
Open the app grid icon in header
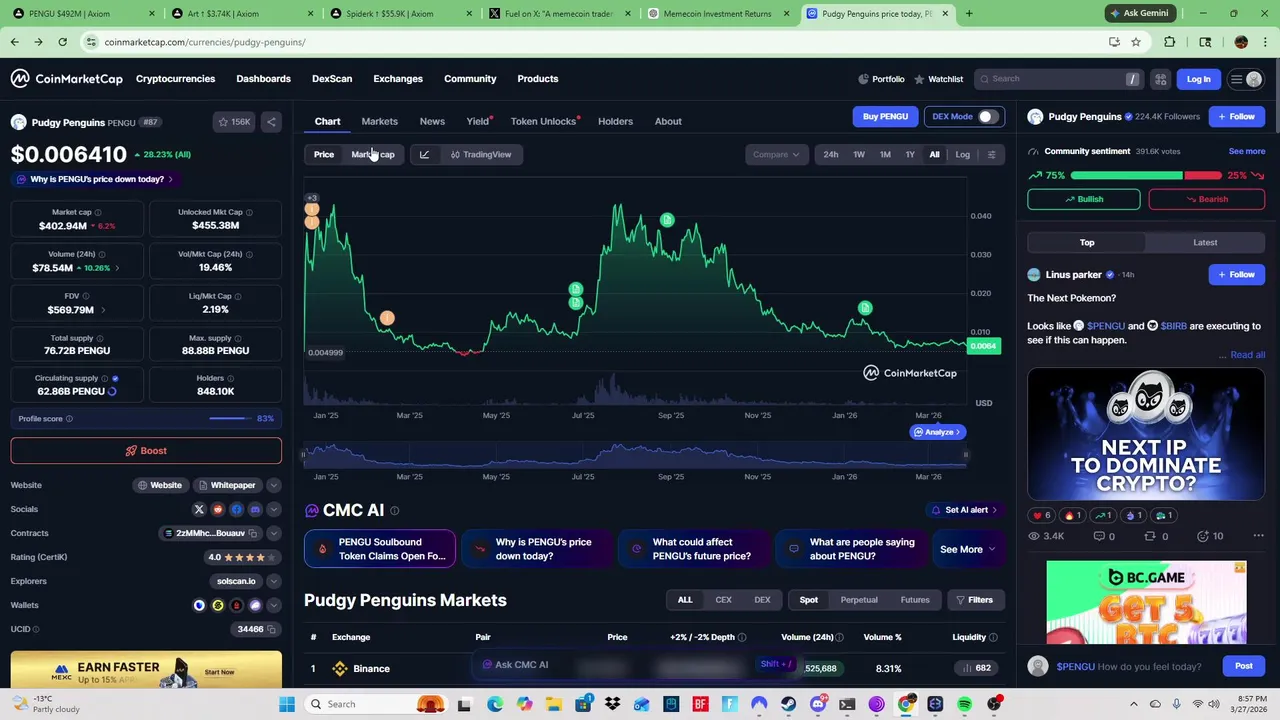[1160, 79]
